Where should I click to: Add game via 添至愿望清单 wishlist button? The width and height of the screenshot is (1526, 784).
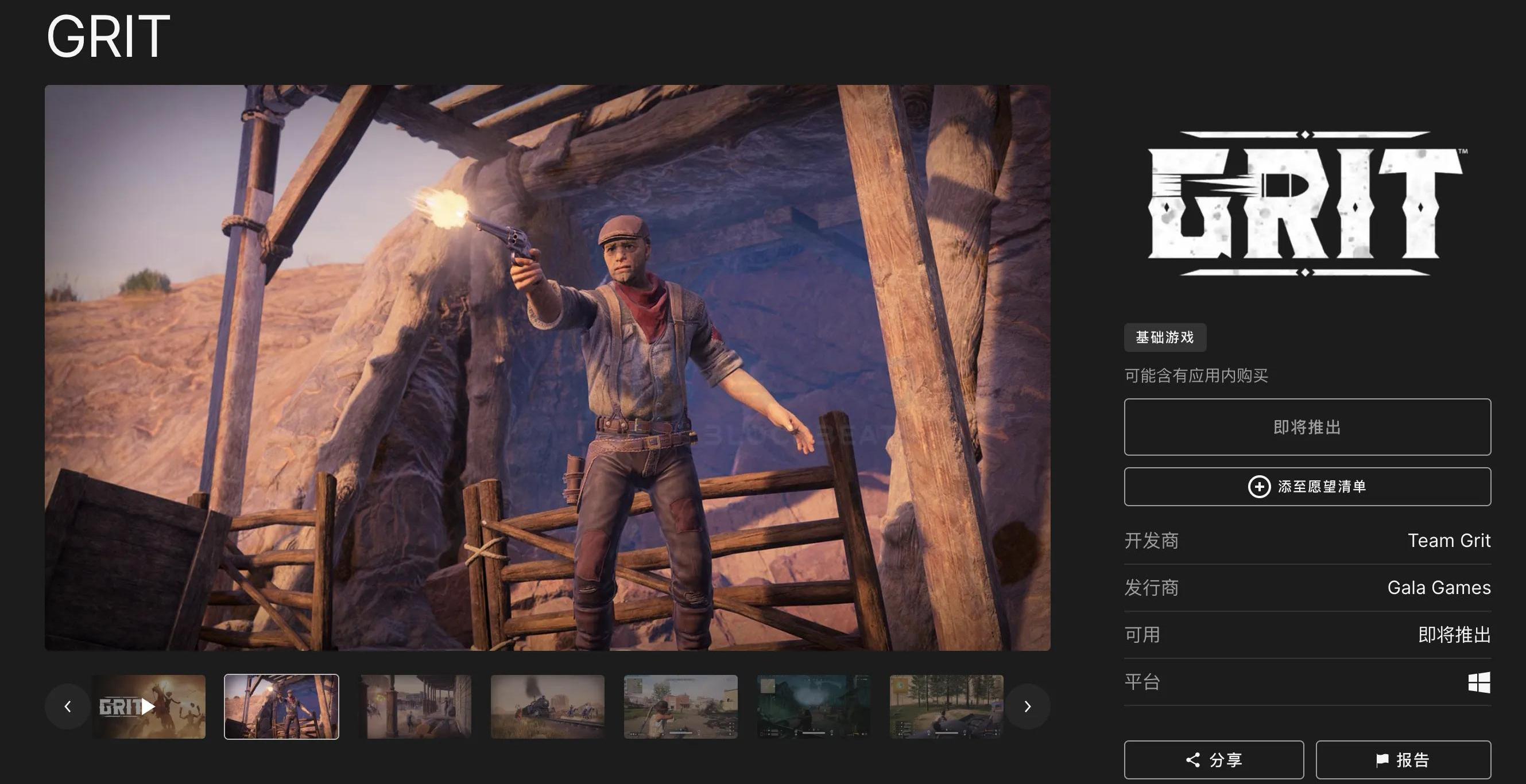pos(1321,487)
